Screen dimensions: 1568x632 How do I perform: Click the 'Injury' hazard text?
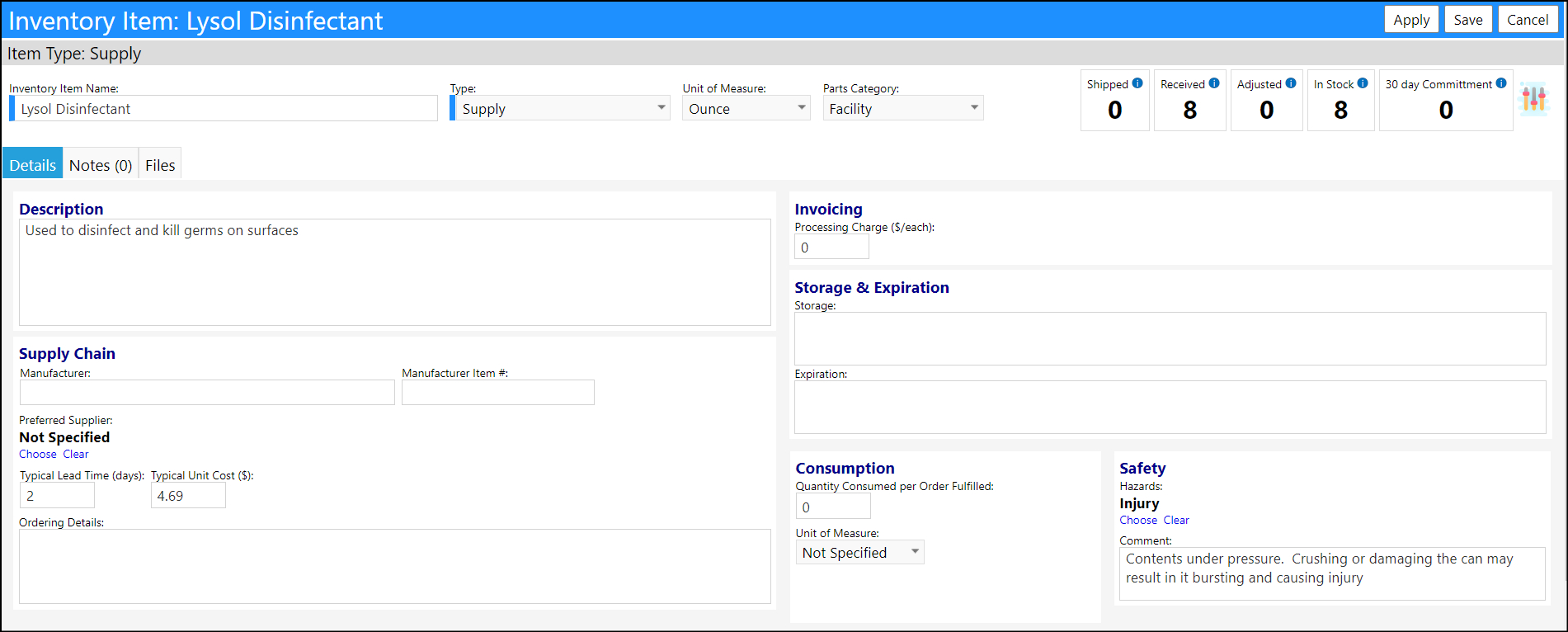pyautogui.click(x=1139, y=503)
